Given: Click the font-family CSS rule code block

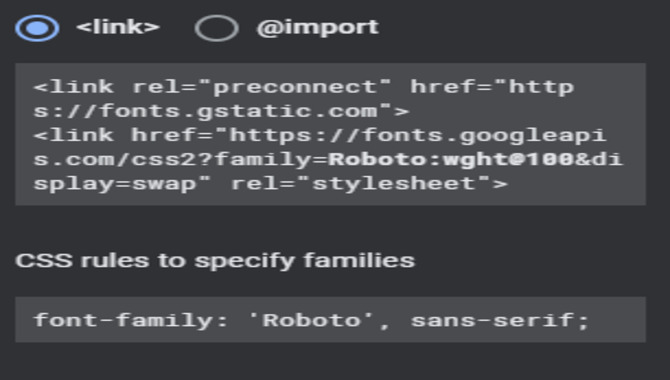Looking at the screenshot, I should tap(330, 320).
